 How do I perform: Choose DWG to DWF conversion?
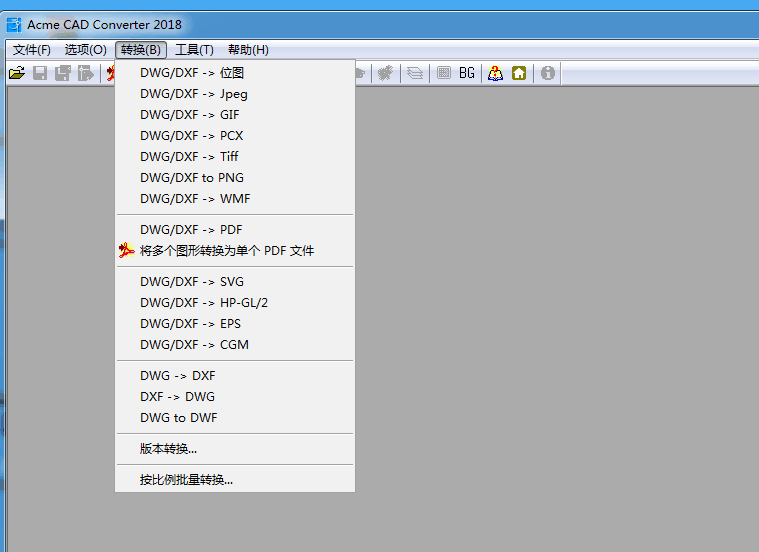[x=235, y=417]
